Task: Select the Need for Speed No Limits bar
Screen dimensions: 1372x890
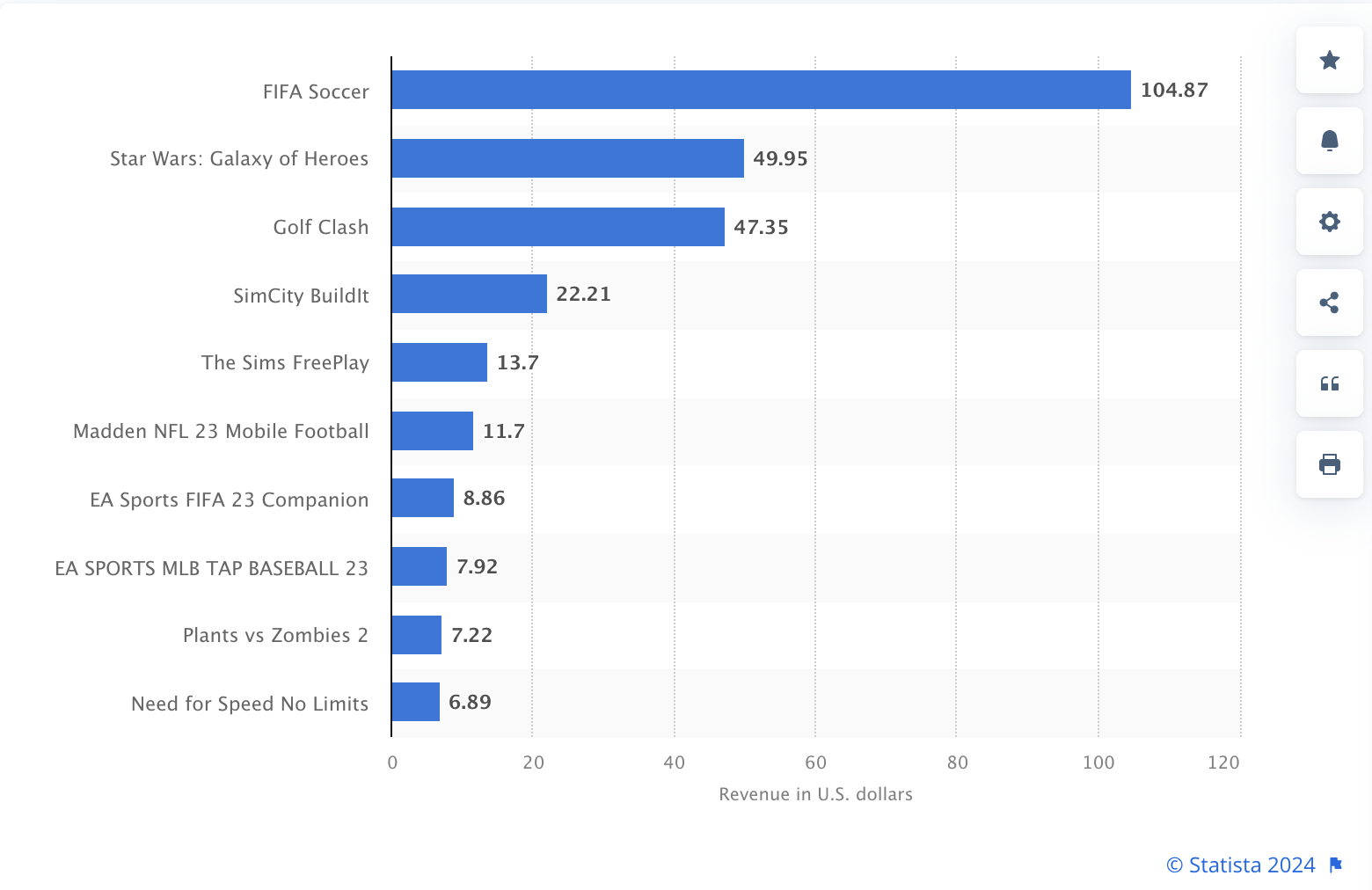Action: pyautogui.click(x=415, y=702)
